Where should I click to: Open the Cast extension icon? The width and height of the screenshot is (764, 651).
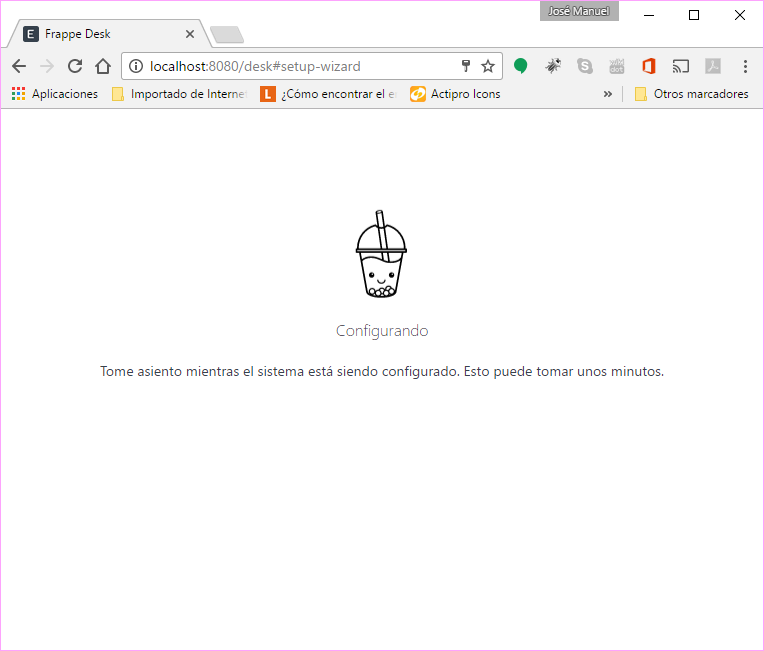click(681, 66)
